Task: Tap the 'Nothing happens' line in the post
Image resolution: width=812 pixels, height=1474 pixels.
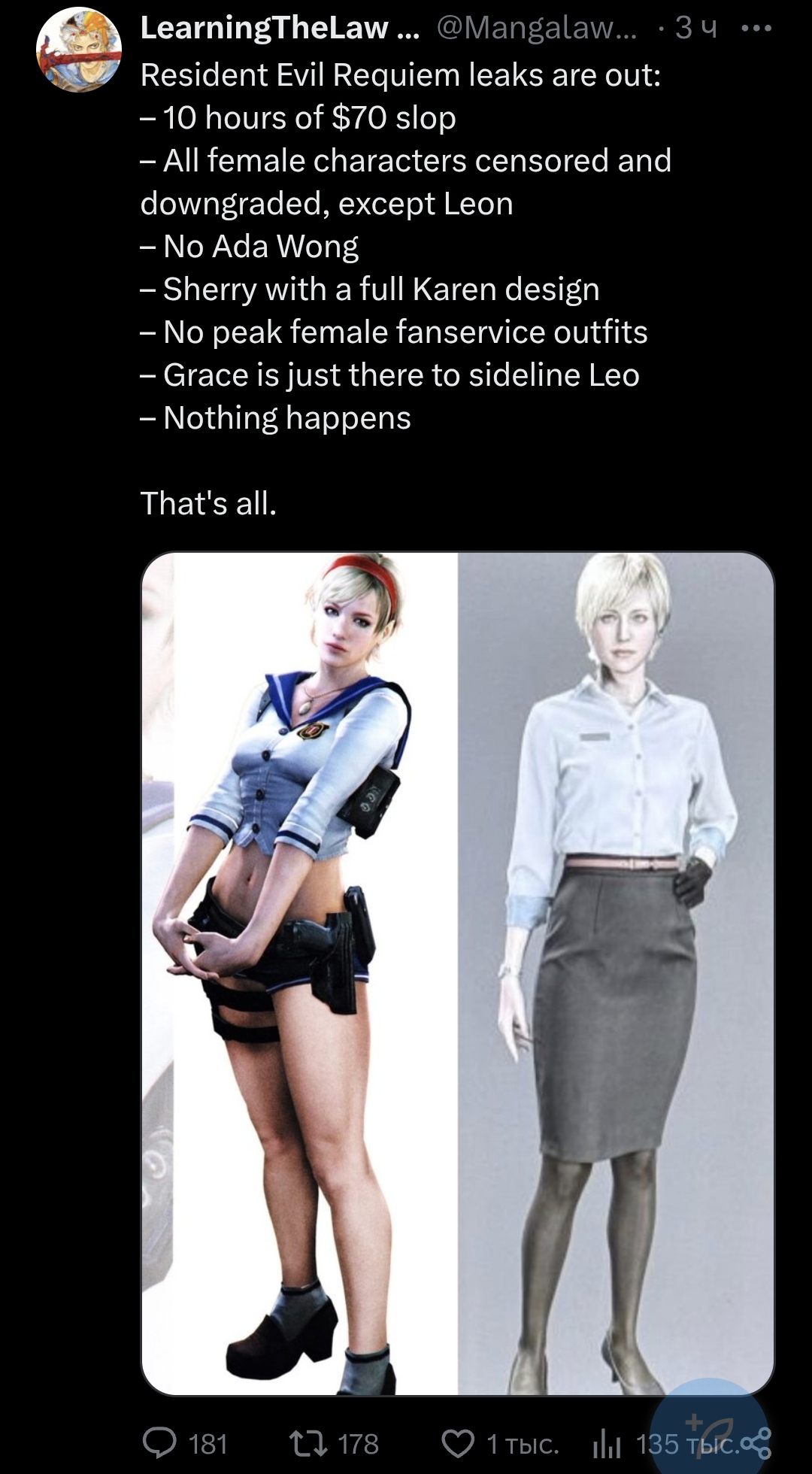Action: click(x=275, y=418)
